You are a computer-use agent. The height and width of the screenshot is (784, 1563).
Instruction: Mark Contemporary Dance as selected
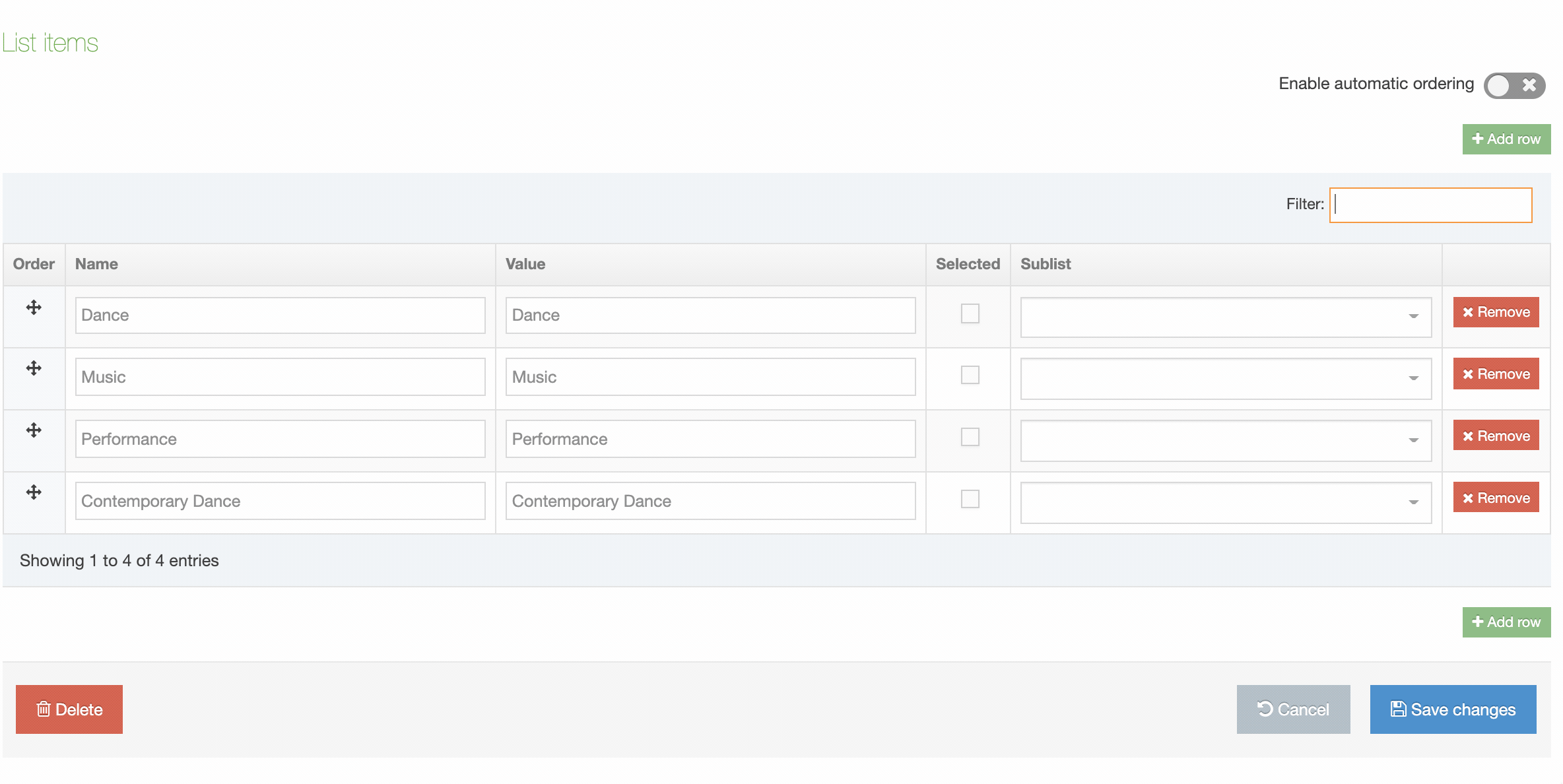point(970,499)
